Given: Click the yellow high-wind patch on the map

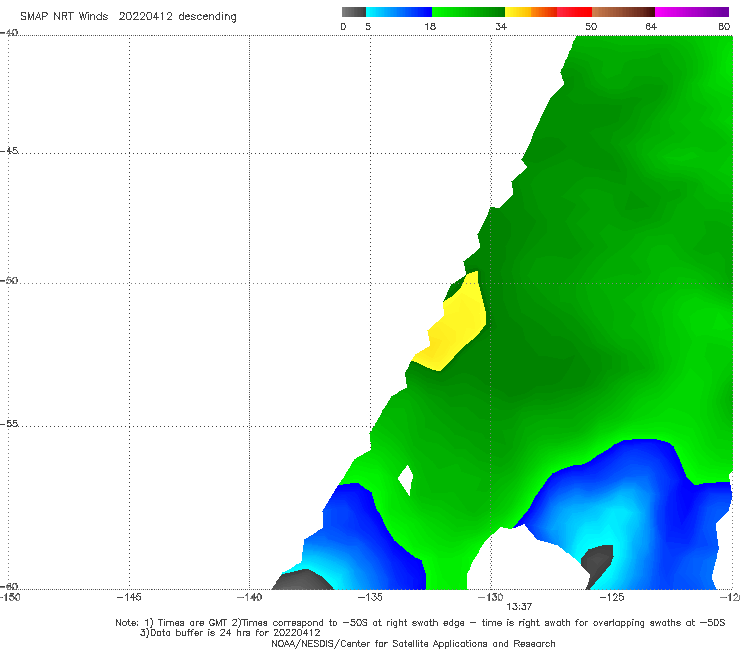Looking at the screenshot, I should pos(453,326).
